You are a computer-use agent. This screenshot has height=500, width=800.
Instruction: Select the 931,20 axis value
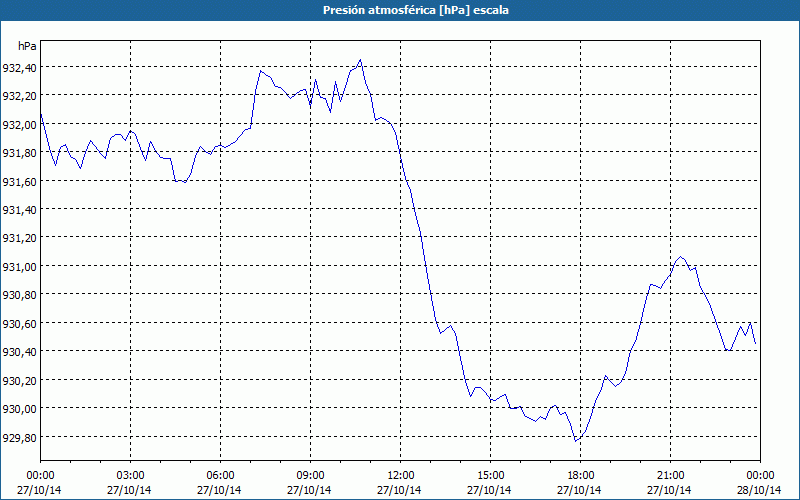(x=18, y=238)
